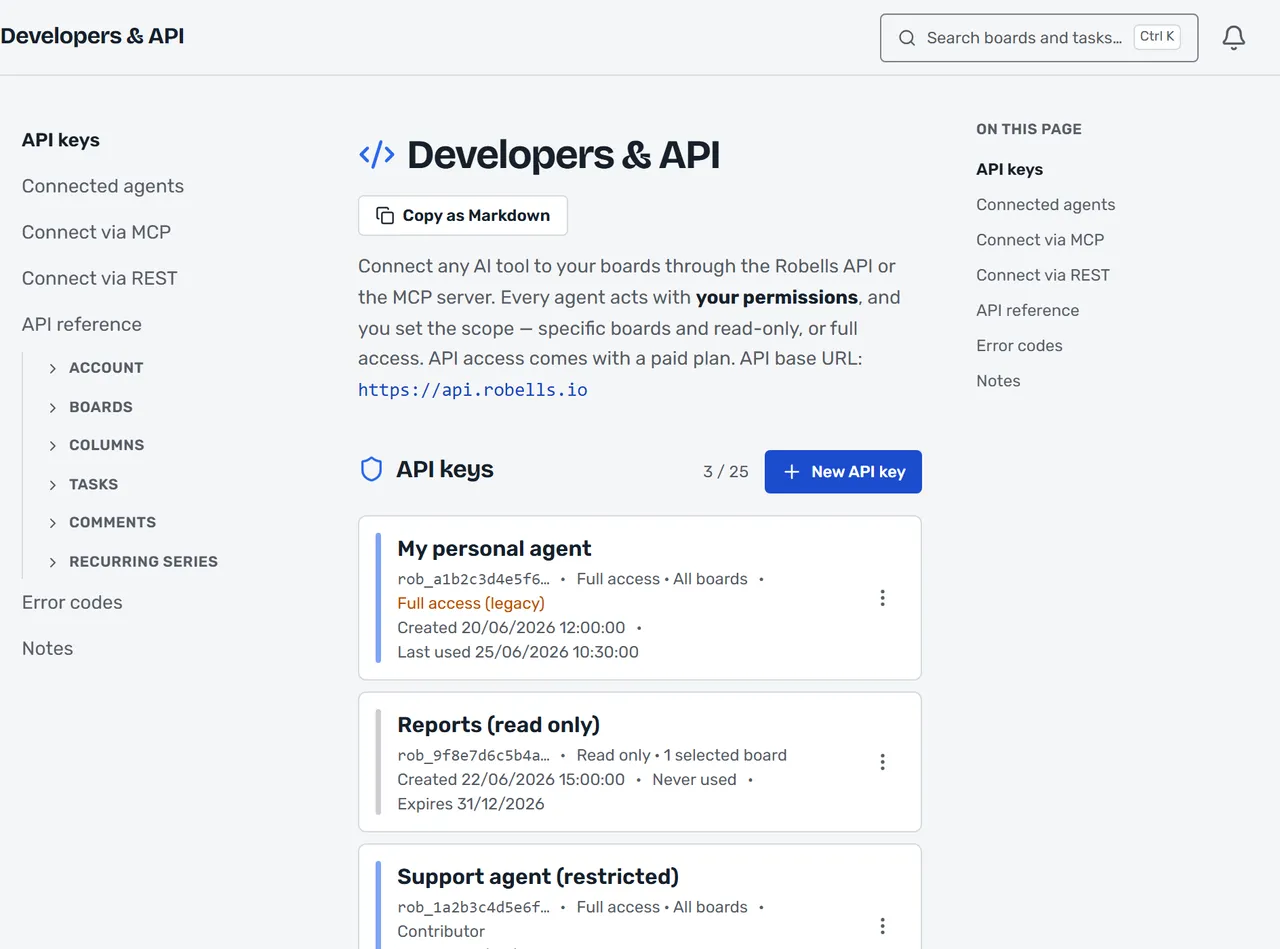Expand the COMMENTS reference section

tap(102, 522)
